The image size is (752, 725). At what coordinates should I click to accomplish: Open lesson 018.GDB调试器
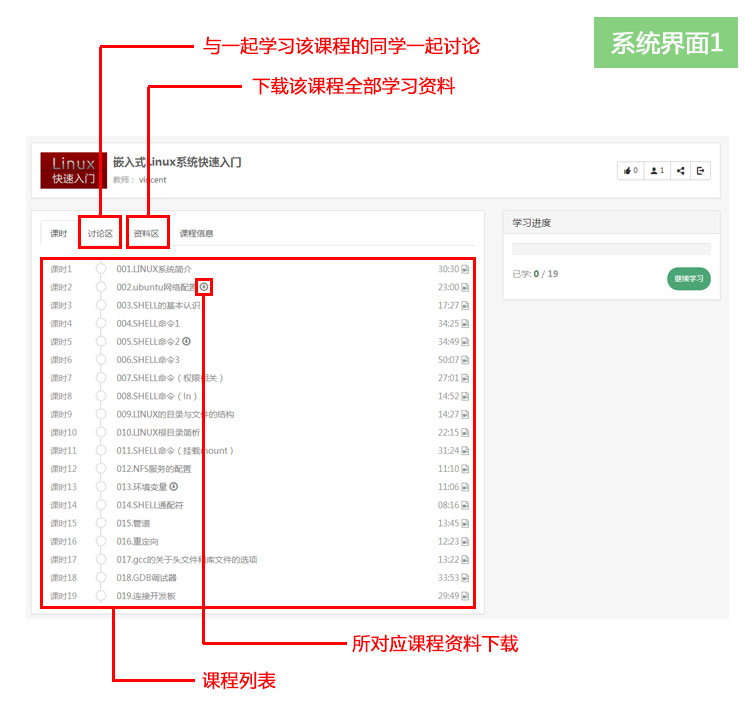click(x=146, y=578)
